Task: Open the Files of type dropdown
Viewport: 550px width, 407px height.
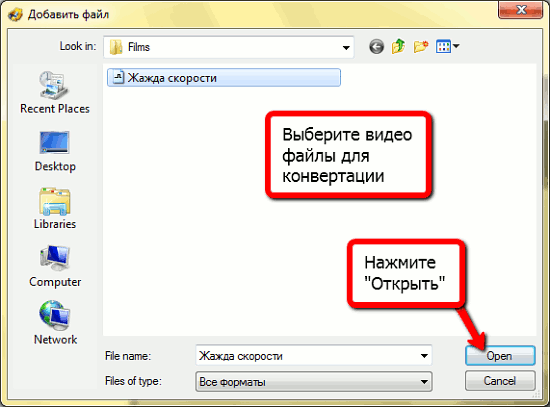Action: [x=314, y=381]
